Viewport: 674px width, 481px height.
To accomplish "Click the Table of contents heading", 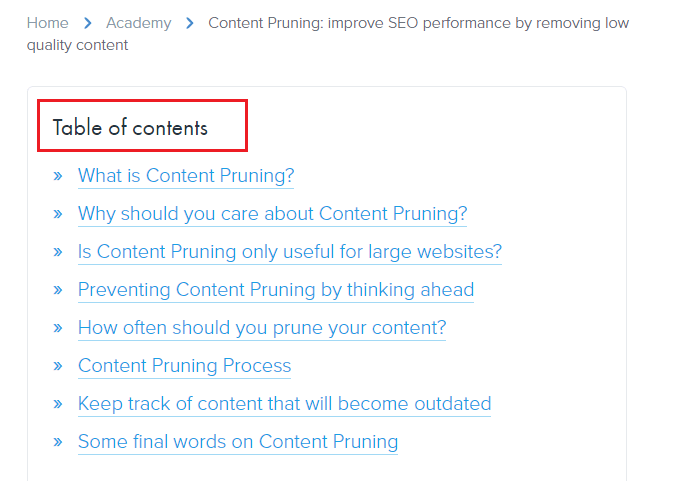I will point(130,127).
